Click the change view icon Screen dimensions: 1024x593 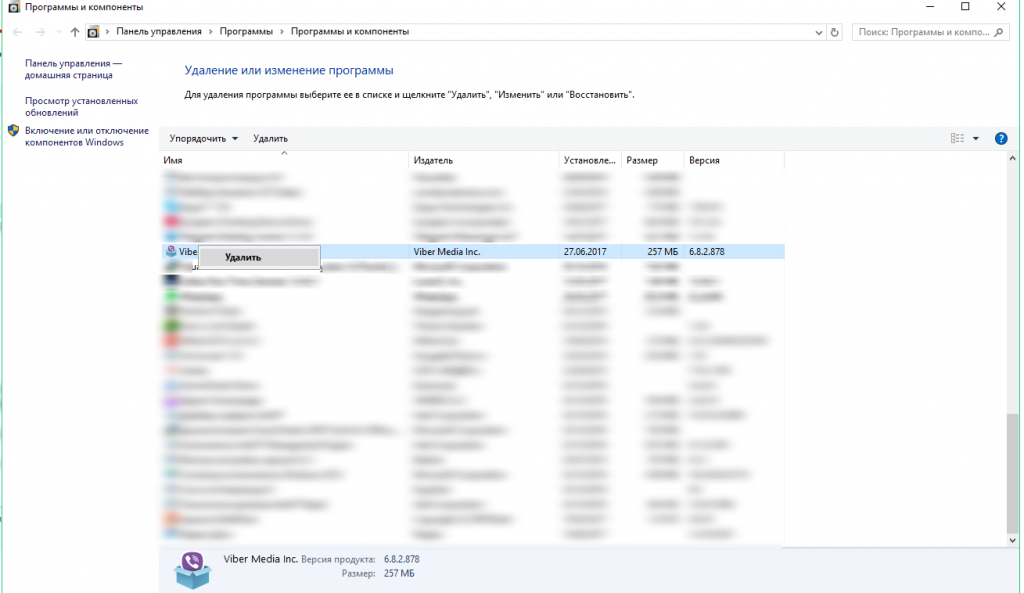[x=957, y=139]
